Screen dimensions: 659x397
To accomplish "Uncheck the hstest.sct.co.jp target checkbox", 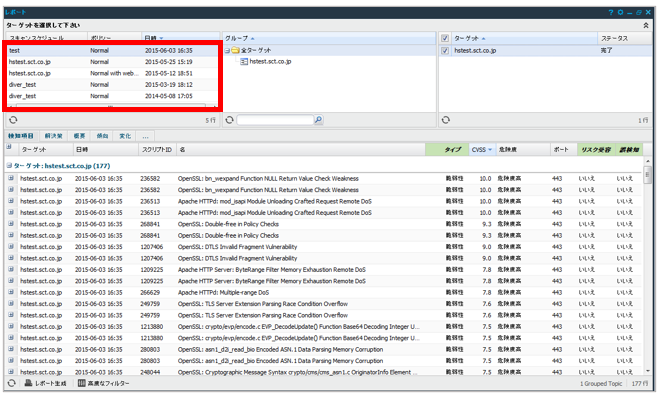I will [x=445, y=50].
